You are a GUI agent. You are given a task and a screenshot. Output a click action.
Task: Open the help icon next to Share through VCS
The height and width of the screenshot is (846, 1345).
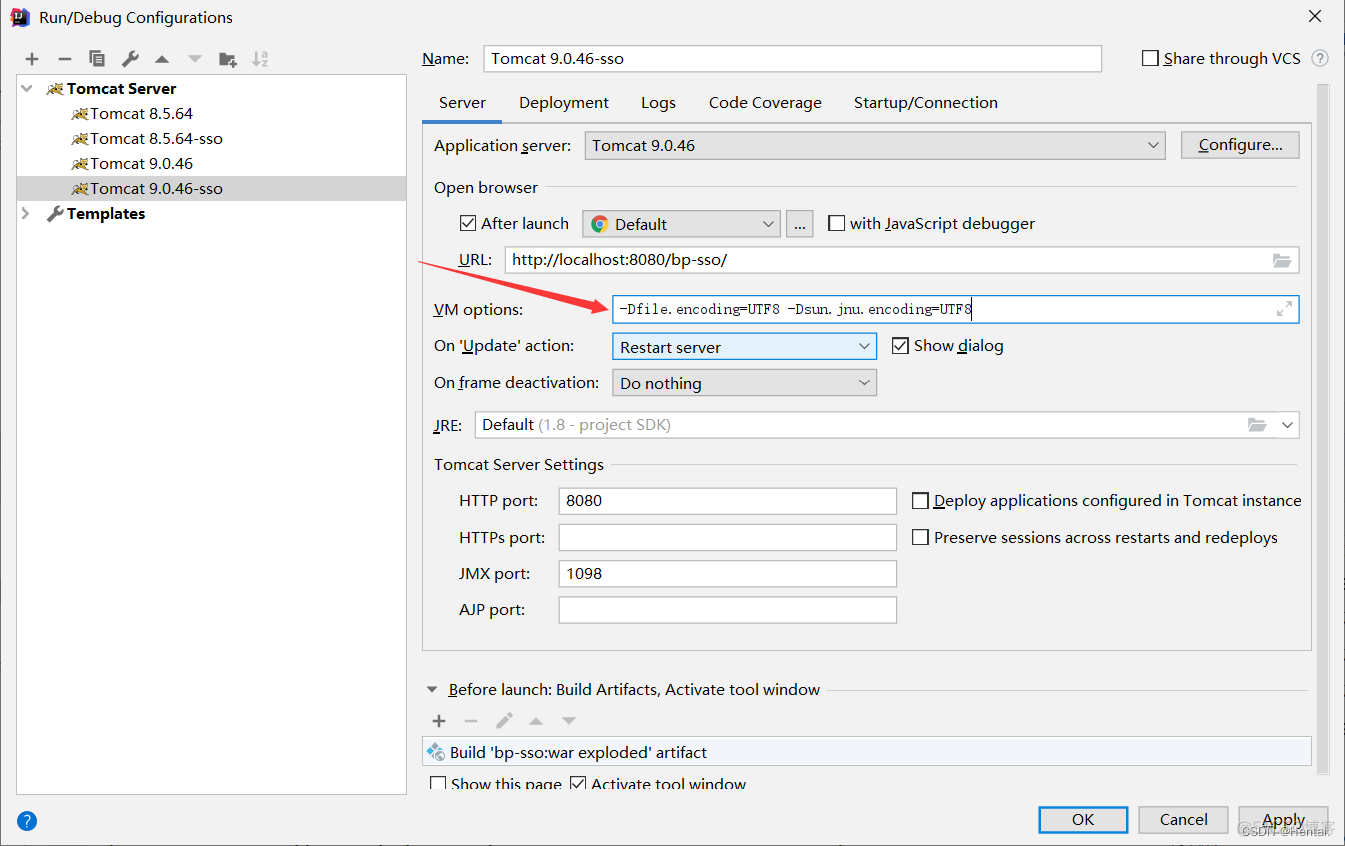click(1320, 58)
